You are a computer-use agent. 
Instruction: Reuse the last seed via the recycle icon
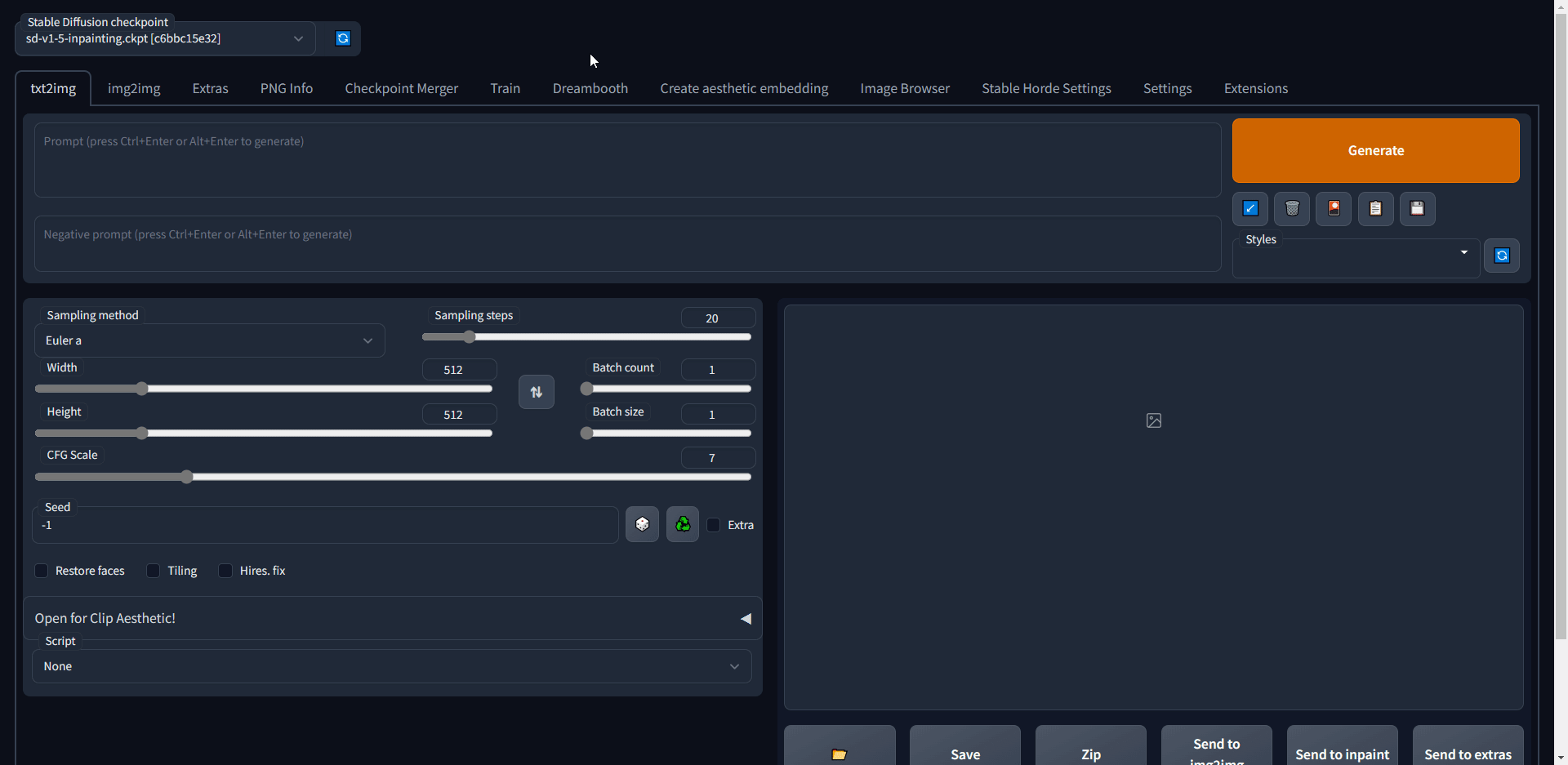coord(683,524)
